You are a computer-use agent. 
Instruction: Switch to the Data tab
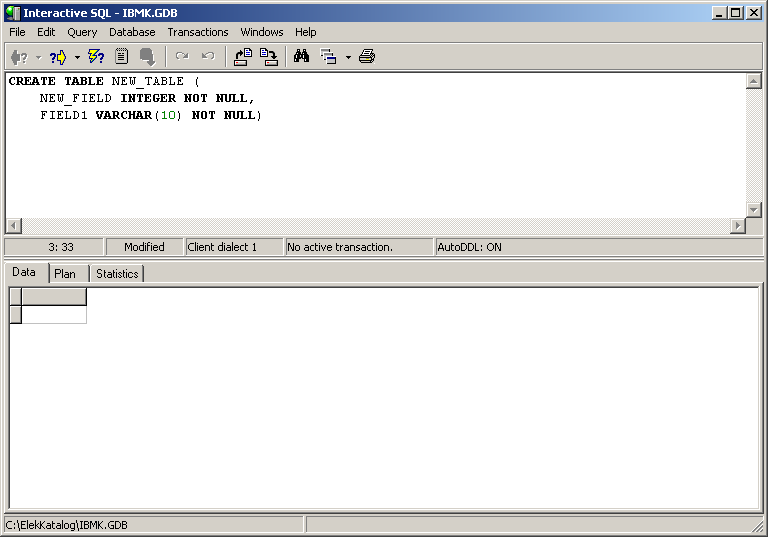pyautogui.click(x=24, y=272)
